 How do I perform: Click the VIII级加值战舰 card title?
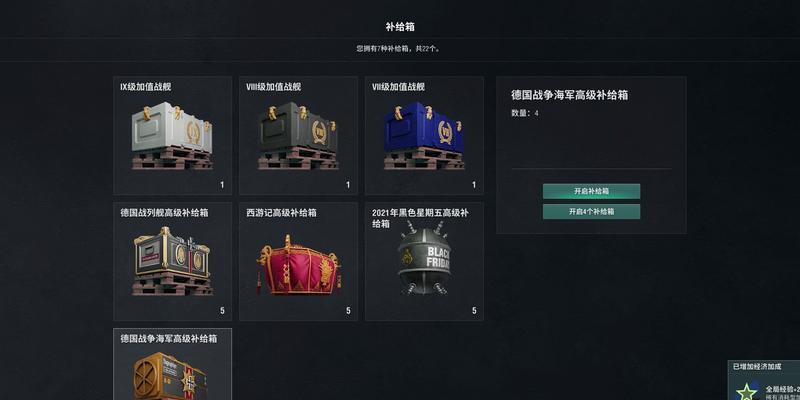click(x=273, y=87)
